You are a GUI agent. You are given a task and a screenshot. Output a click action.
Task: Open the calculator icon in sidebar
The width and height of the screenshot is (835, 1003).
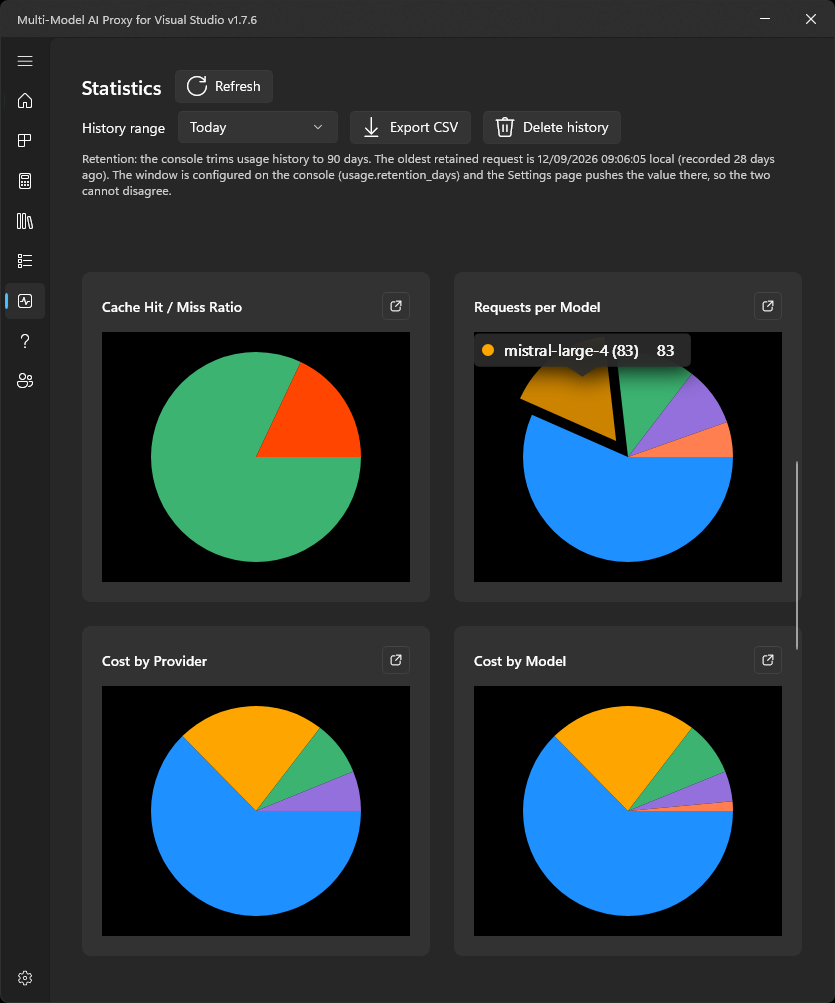pos(25,181)
